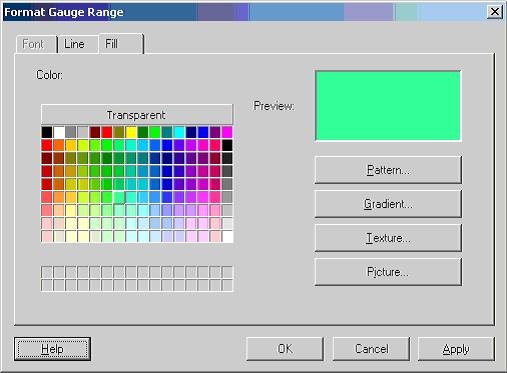The width and height of the screenshot is (507, 373).
Task: Apply the fill changes
Action: (x=456, y=349)
